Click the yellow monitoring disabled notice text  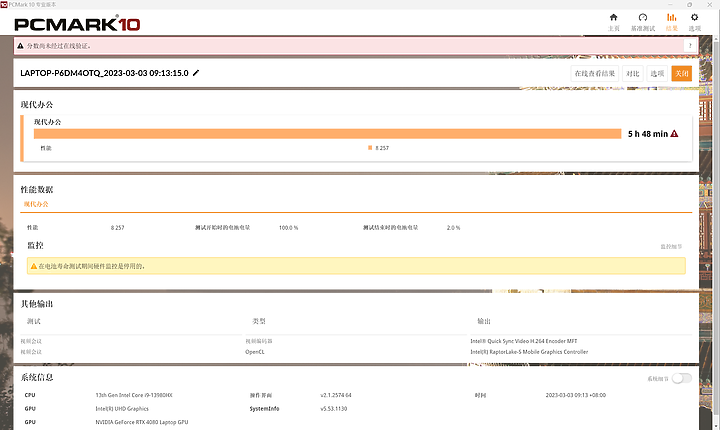tap(91, 266)
